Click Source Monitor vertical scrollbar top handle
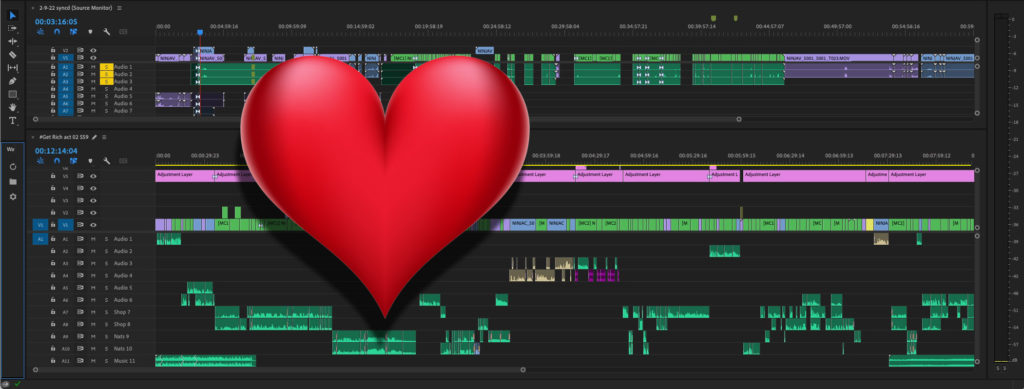1024x389 pixels. coord(977,40)
